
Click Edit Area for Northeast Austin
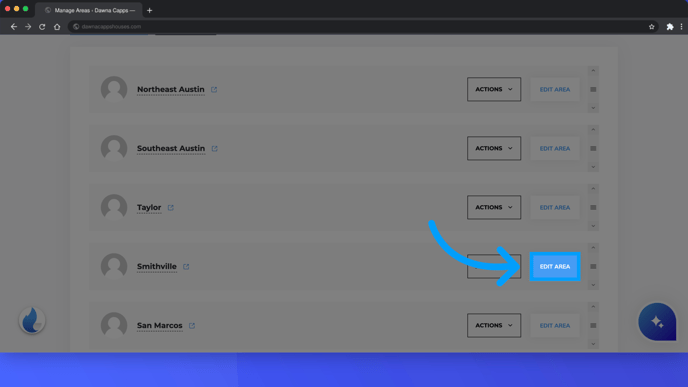555,90
